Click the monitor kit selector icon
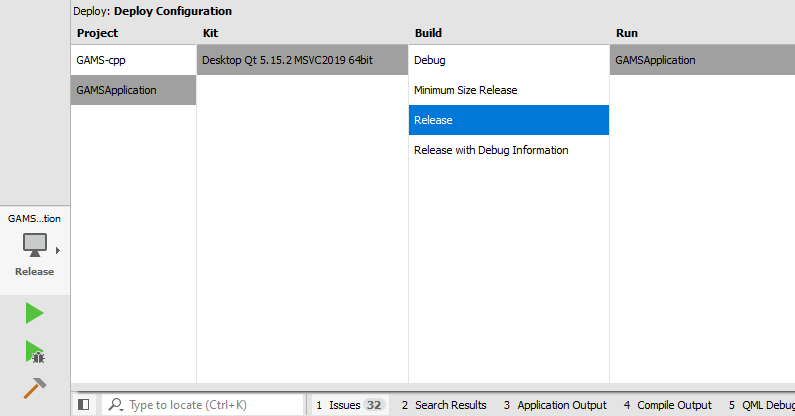 pos(35,244)
